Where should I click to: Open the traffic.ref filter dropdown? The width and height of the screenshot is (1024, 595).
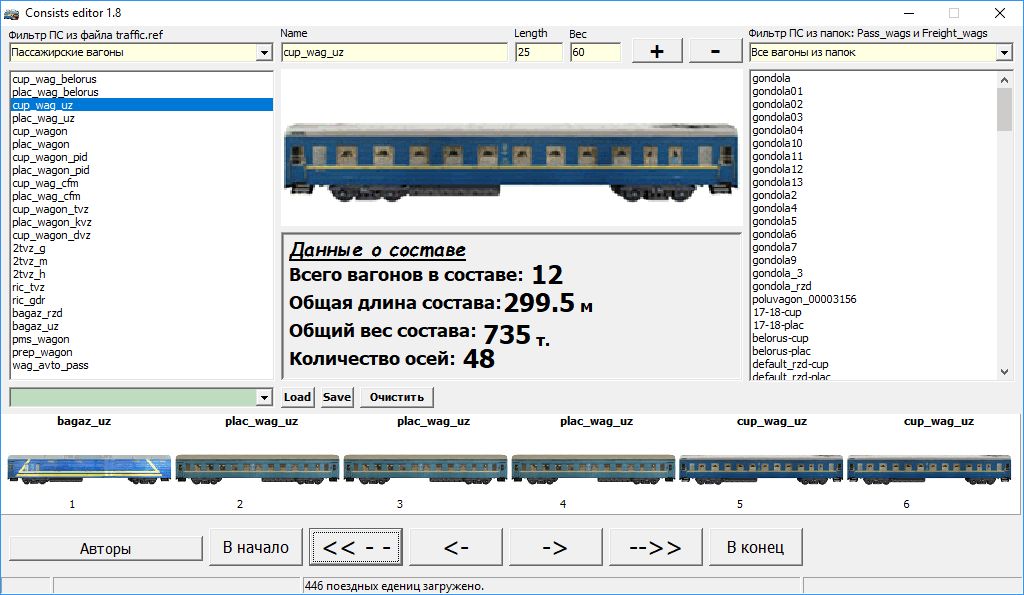click(x=264, y=52)
